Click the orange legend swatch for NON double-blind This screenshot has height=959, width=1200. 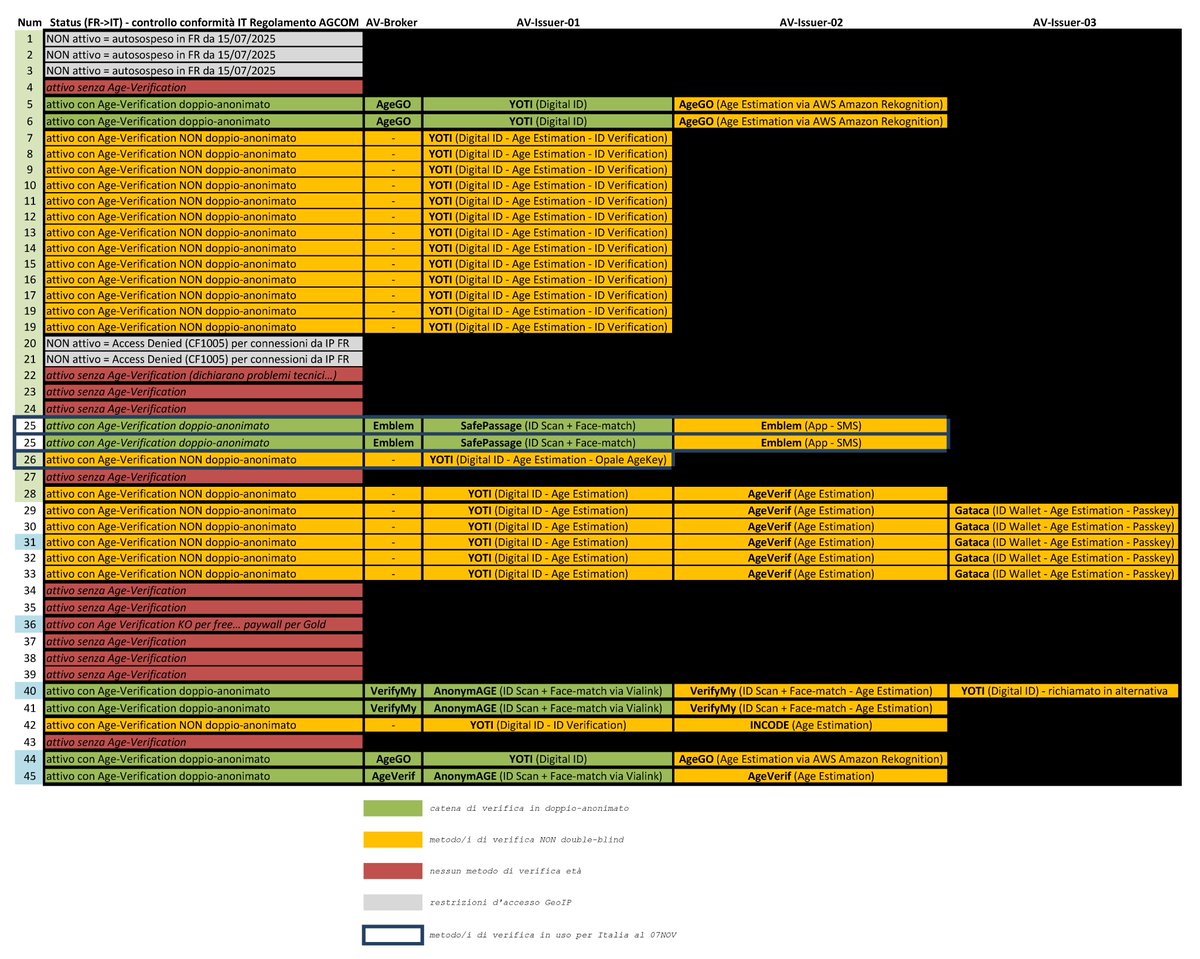pos(393,839)
